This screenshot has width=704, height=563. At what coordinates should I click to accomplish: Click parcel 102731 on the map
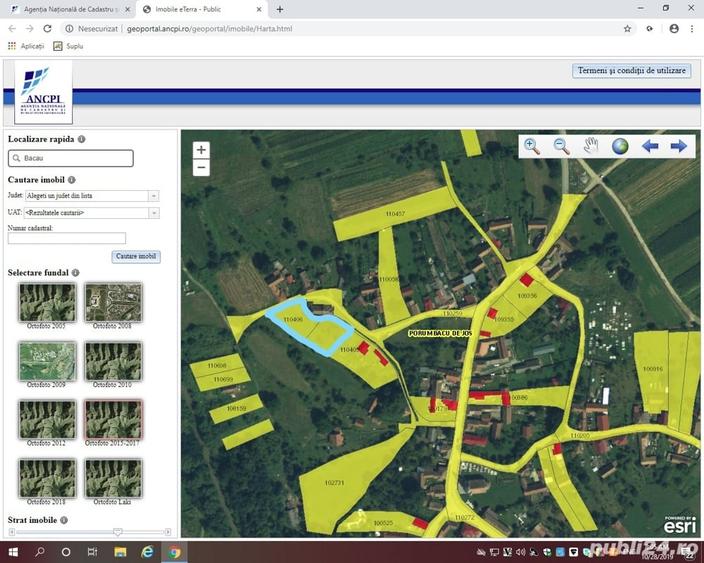(x=334, y=483)
